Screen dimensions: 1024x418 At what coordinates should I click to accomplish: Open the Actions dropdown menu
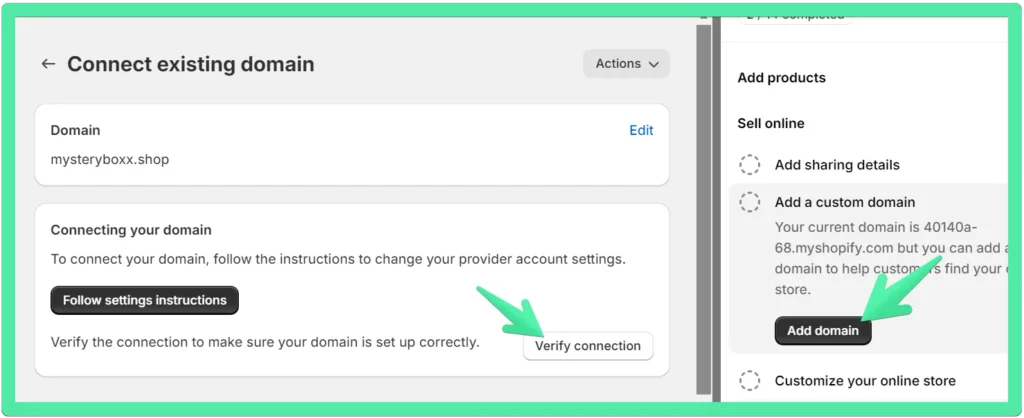626,64
